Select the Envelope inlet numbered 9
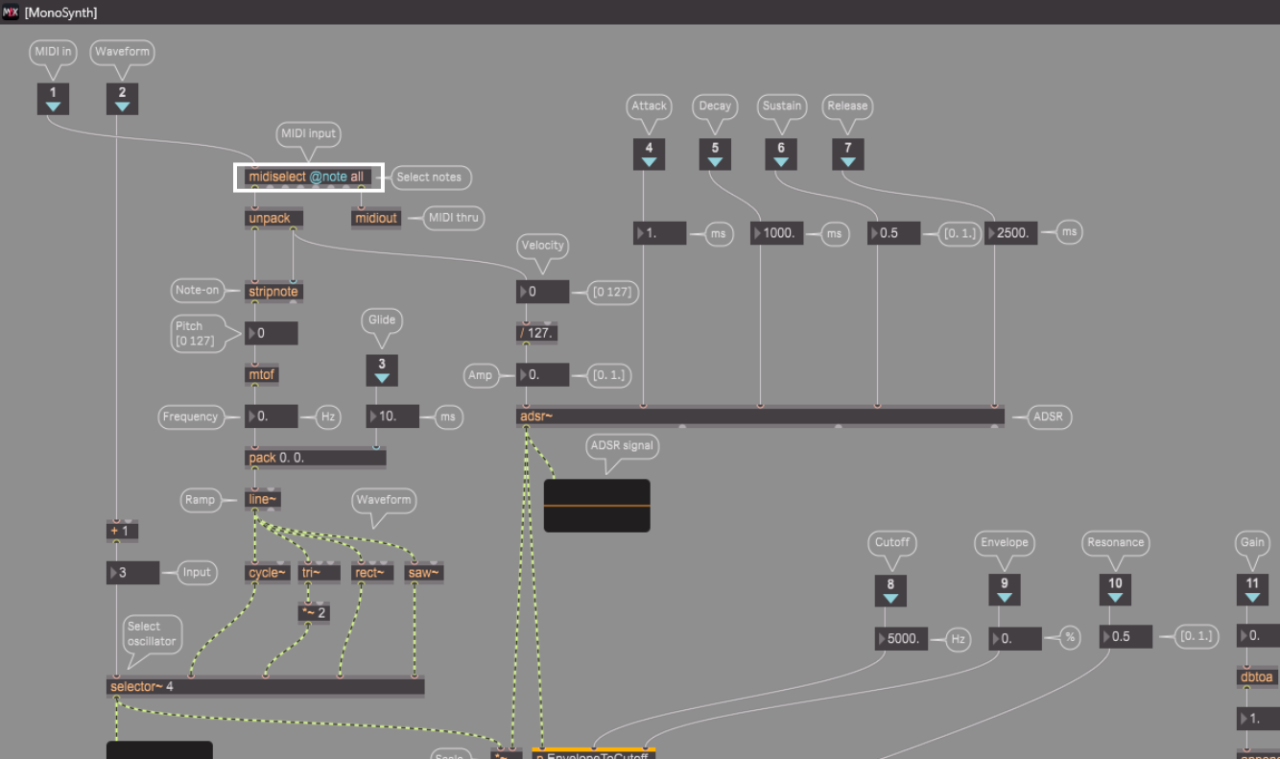This screenshot has height=759, width=1280. point(1004,590)
